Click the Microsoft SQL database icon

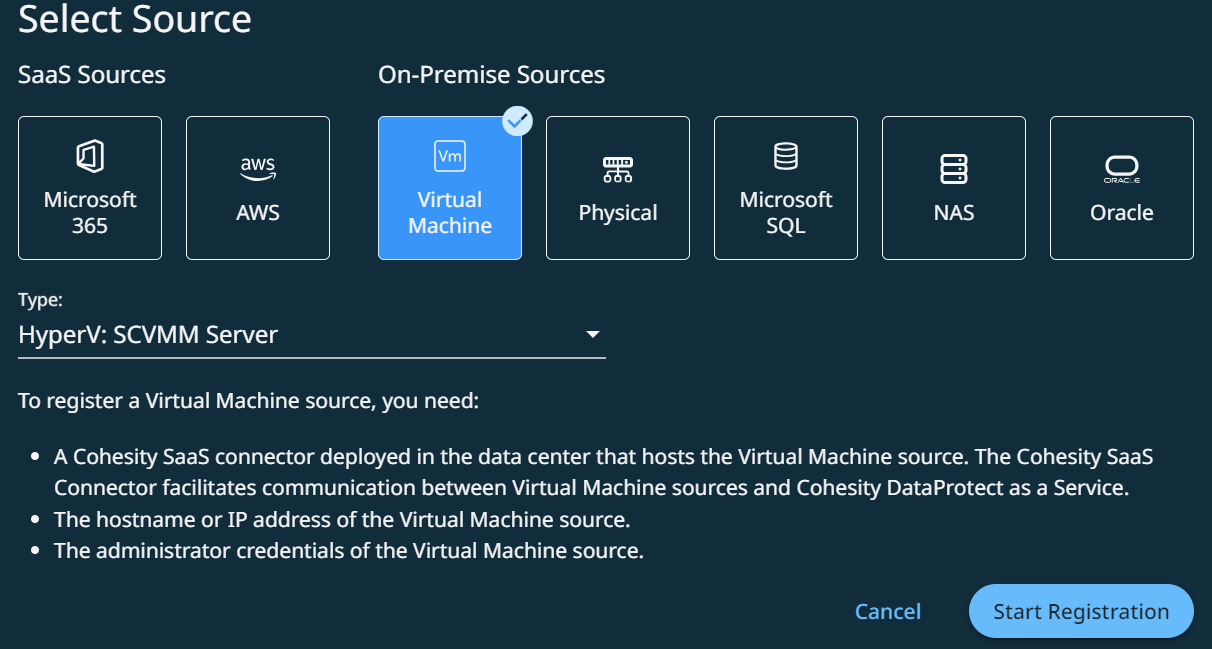click(786, 157)
